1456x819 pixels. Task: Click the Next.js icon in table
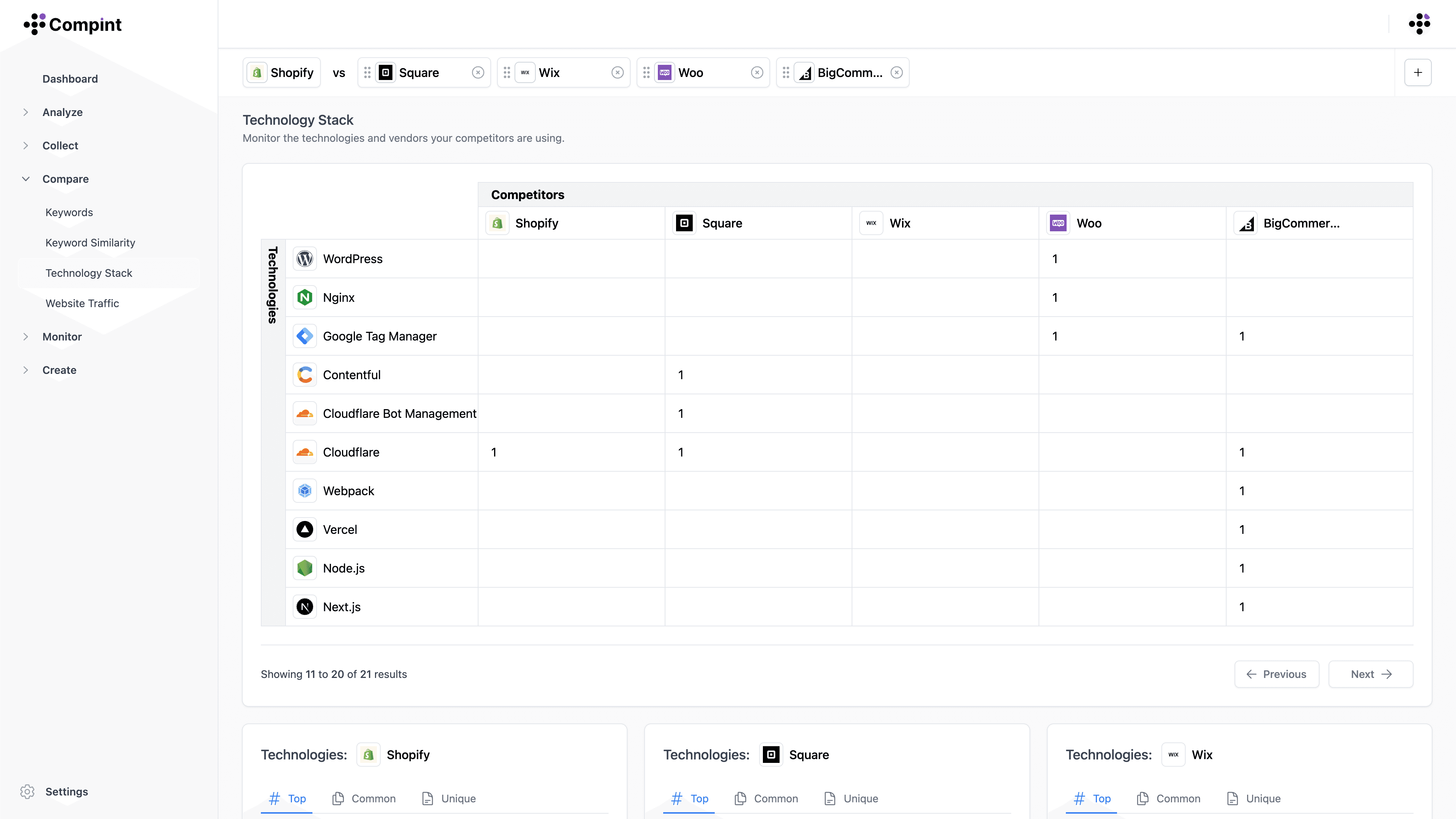[x=304, y=607]
